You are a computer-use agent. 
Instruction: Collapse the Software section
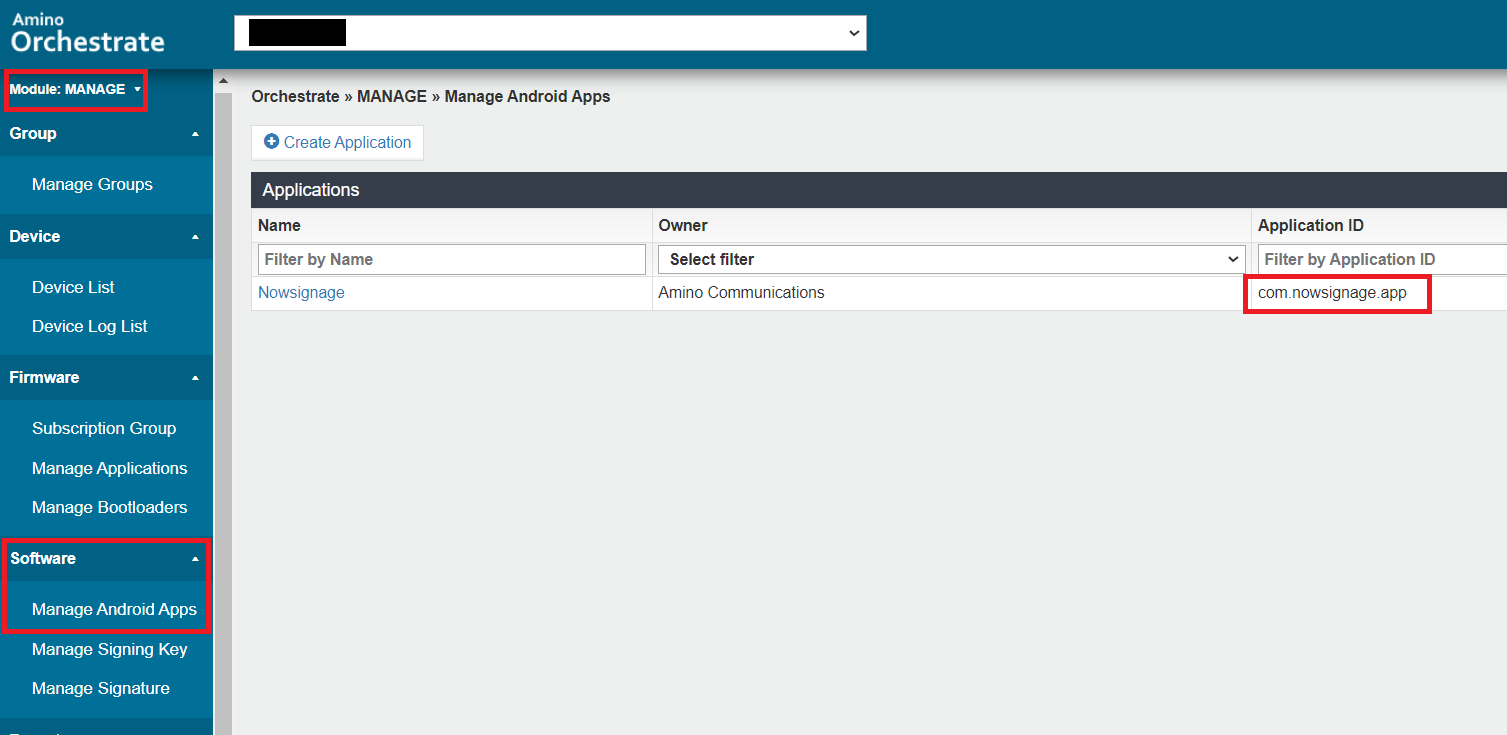[x=106, y=558]
